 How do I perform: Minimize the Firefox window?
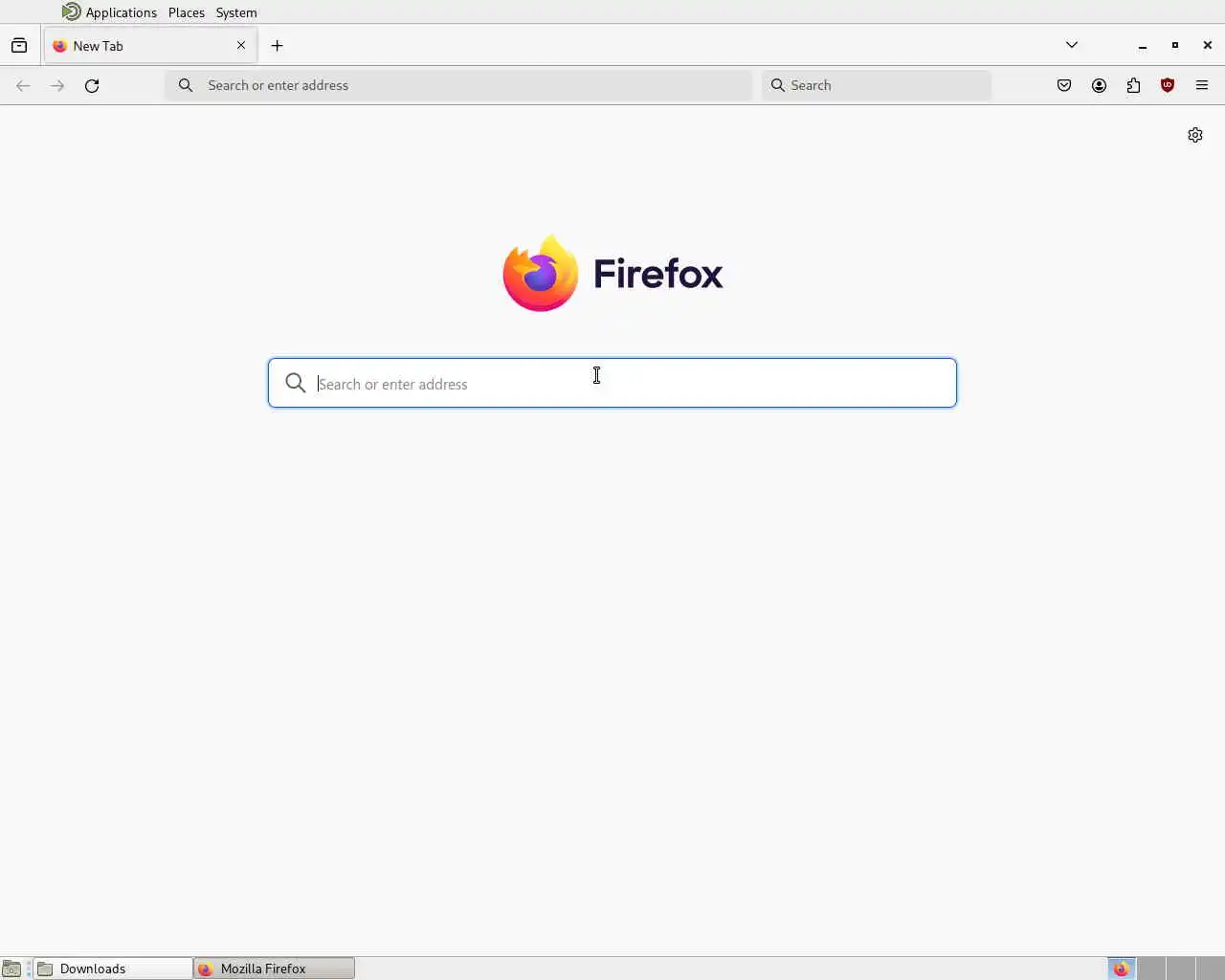1143,45
